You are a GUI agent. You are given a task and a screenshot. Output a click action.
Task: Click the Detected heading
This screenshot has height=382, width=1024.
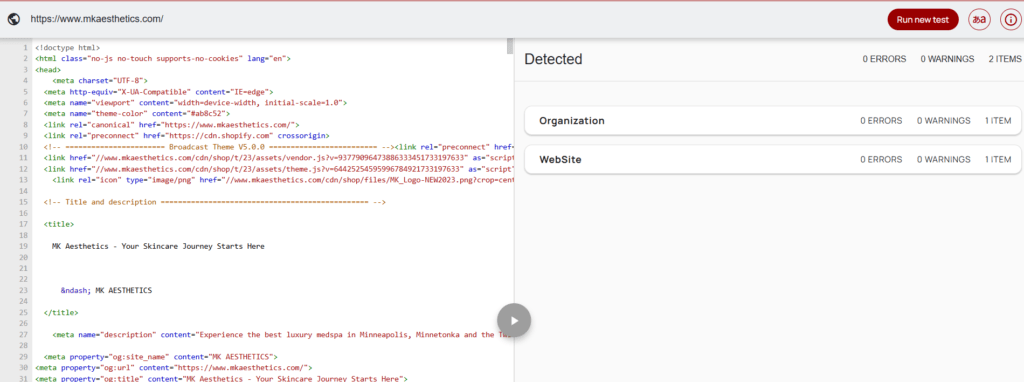tap(553, 59)
